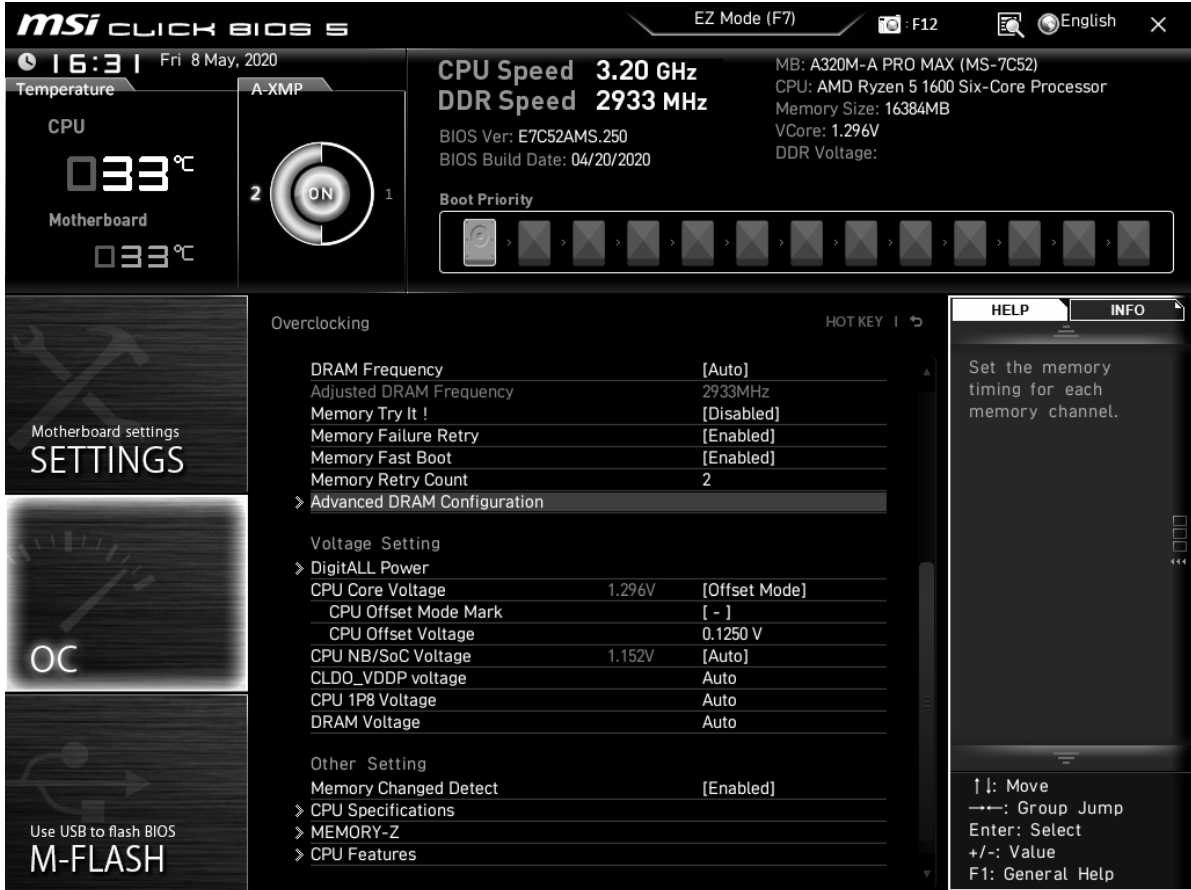
Task: Click the hard drive boot priority icon
Action: click(479, 242)
